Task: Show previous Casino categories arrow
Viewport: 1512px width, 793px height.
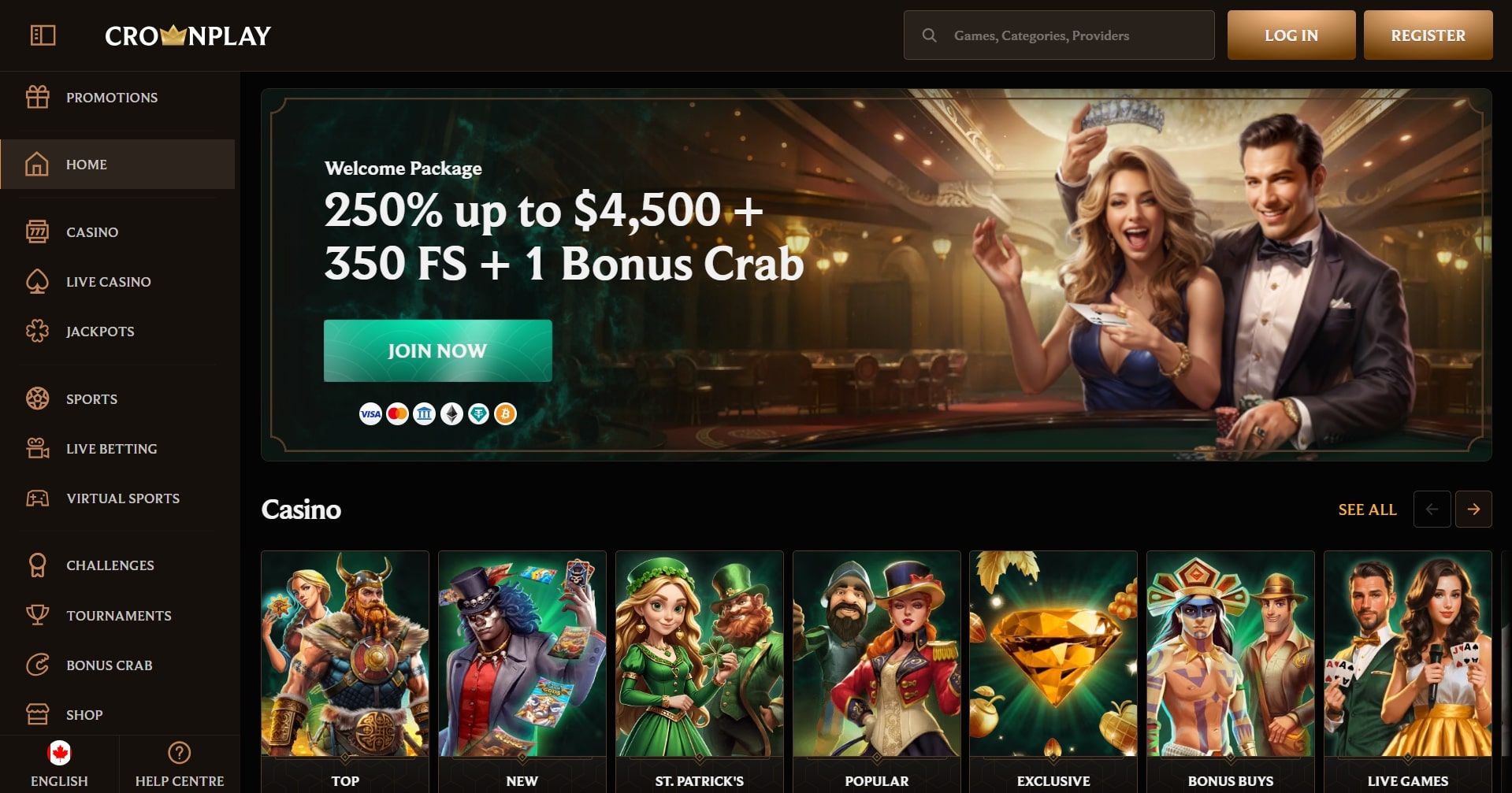Action: point(1432,510)
